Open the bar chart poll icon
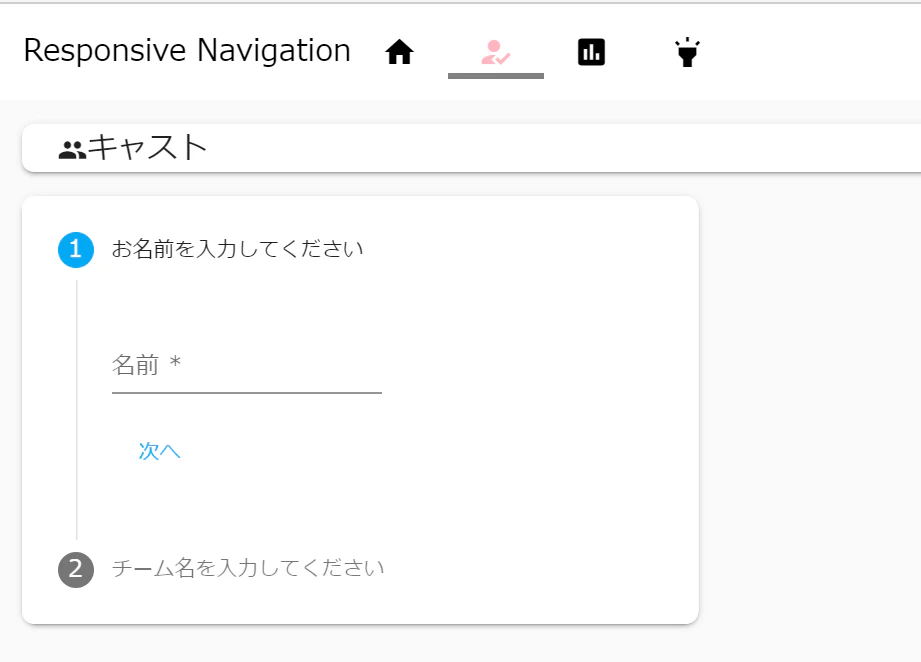Viewport: 921px width, 662px height. 591,51
